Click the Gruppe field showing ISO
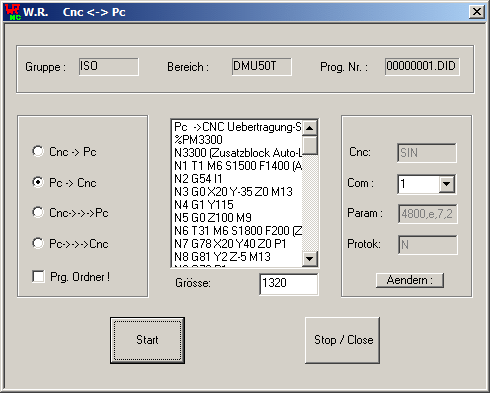Image resolution: width=490 pixels, height=393 pixels. pos(109,67)
